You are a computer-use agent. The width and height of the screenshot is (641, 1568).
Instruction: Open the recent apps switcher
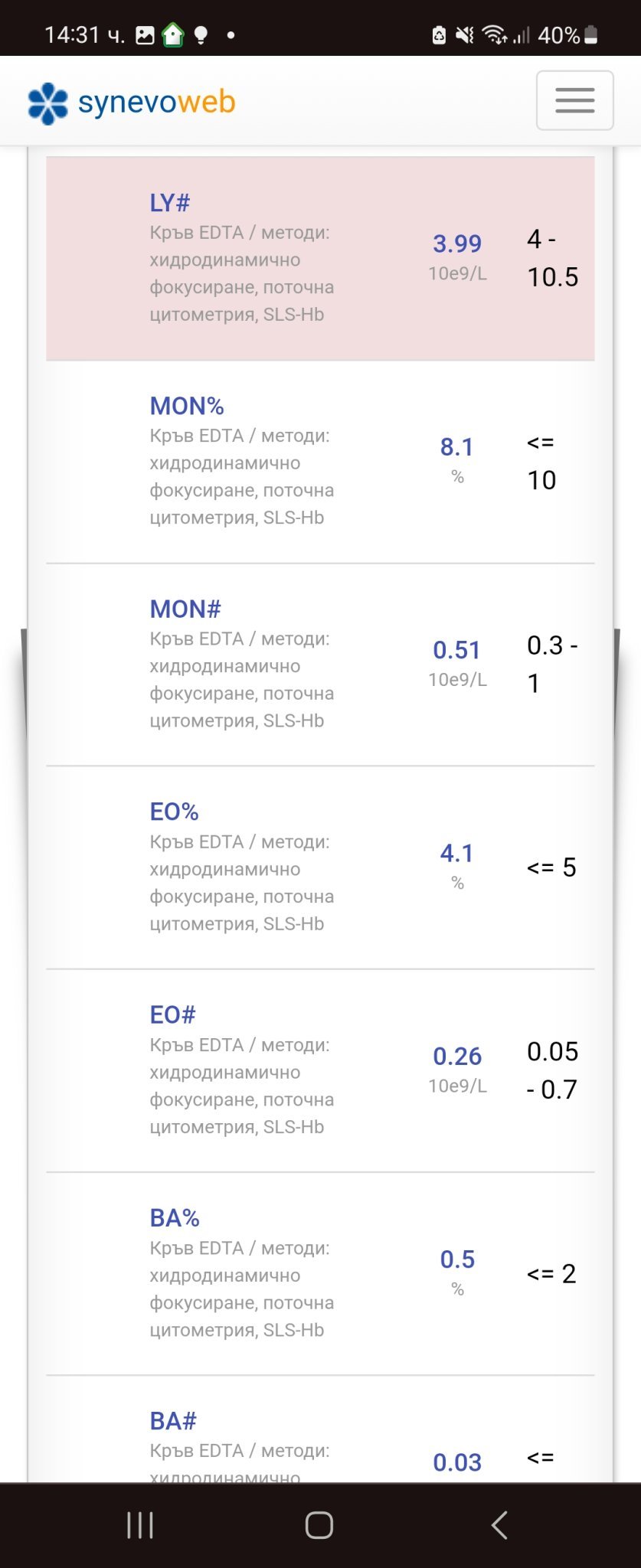(140, 1524)
